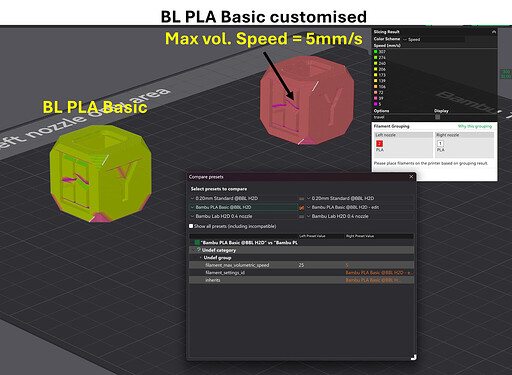Image resolution: width=512 pixels, height=375 pixels.
Task: Click the 'Left nozzle' group header
Action: [x=404, y=135]
